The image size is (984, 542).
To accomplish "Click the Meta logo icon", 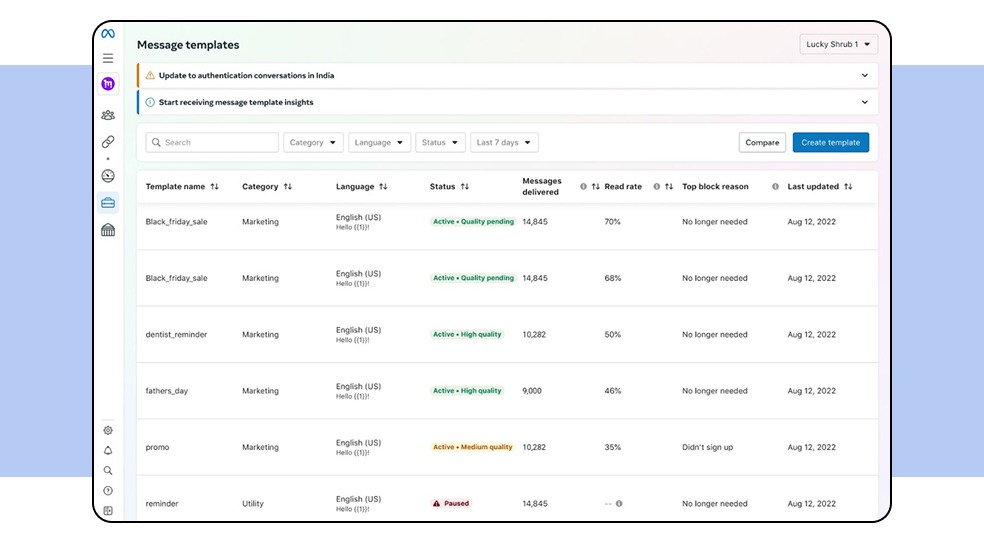I will tap(108, 34).
